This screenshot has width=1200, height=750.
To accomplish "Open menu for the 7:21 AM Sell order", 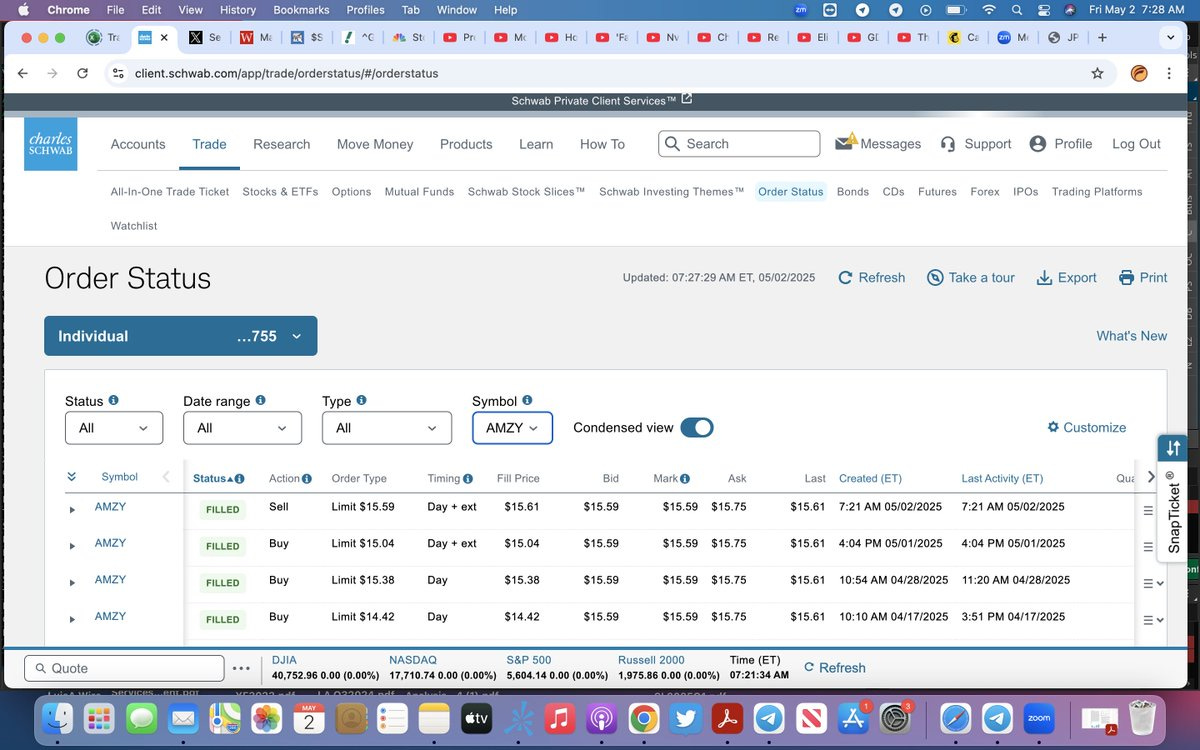I will (1148, 510).
